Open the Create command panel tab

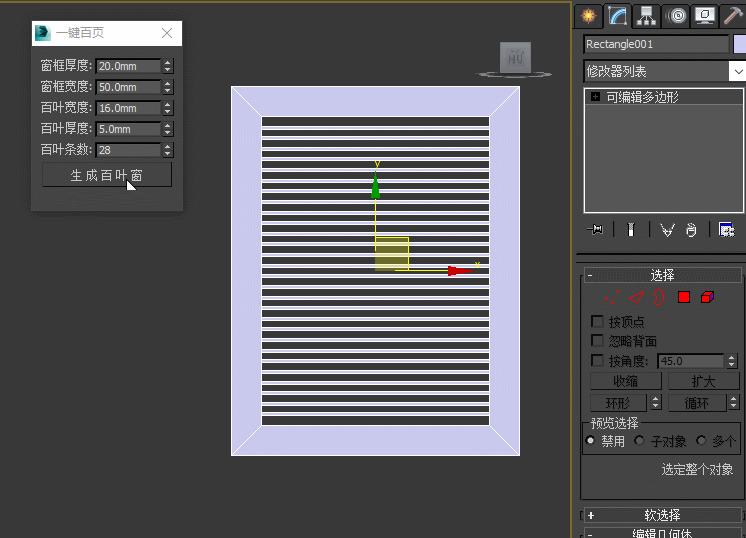point(588,16)
